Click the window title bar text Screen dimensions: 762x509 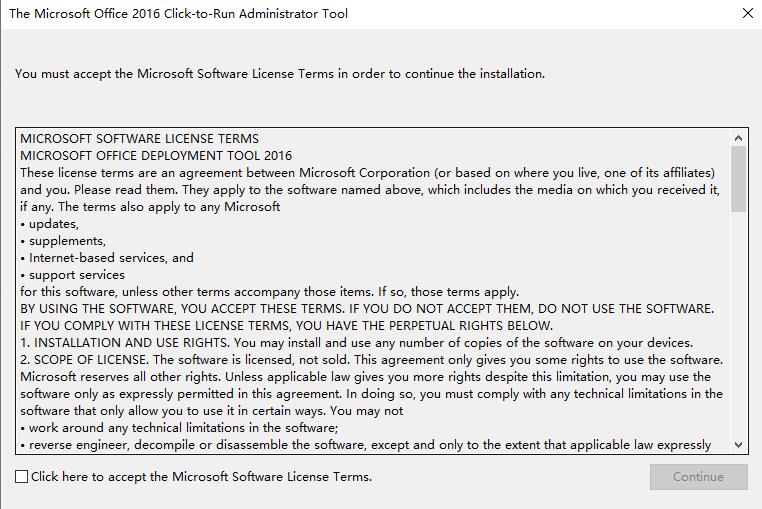click(x=178, y=14)
